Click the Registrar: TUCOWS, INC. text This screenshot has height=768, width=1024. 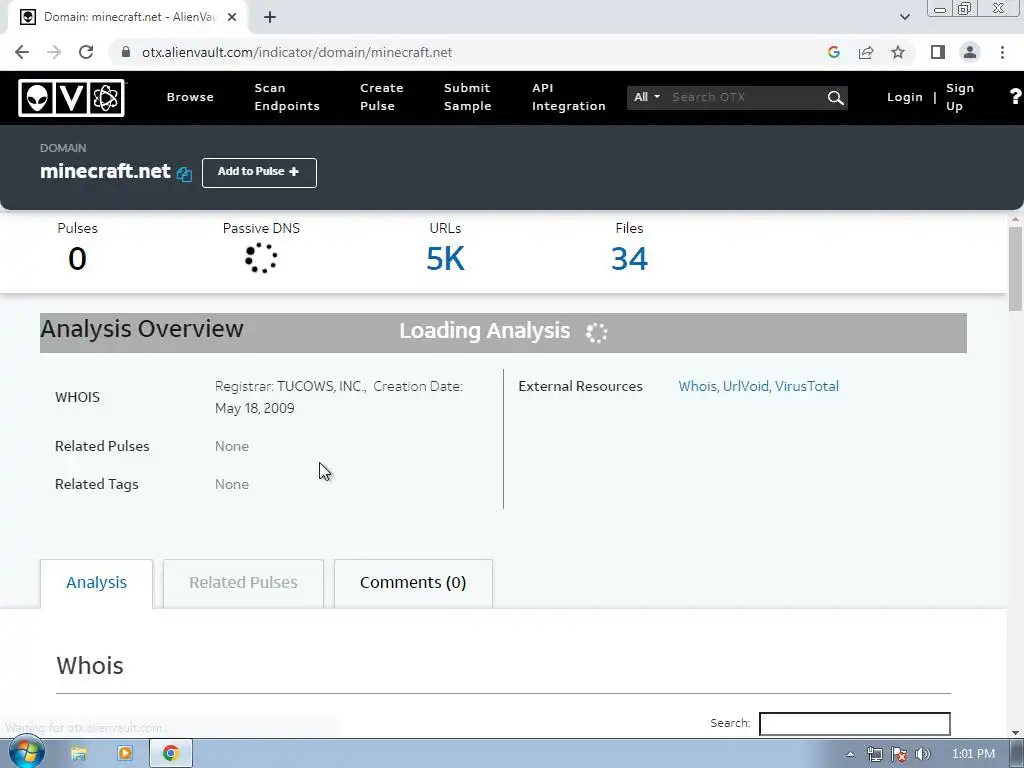pos(291,386)
